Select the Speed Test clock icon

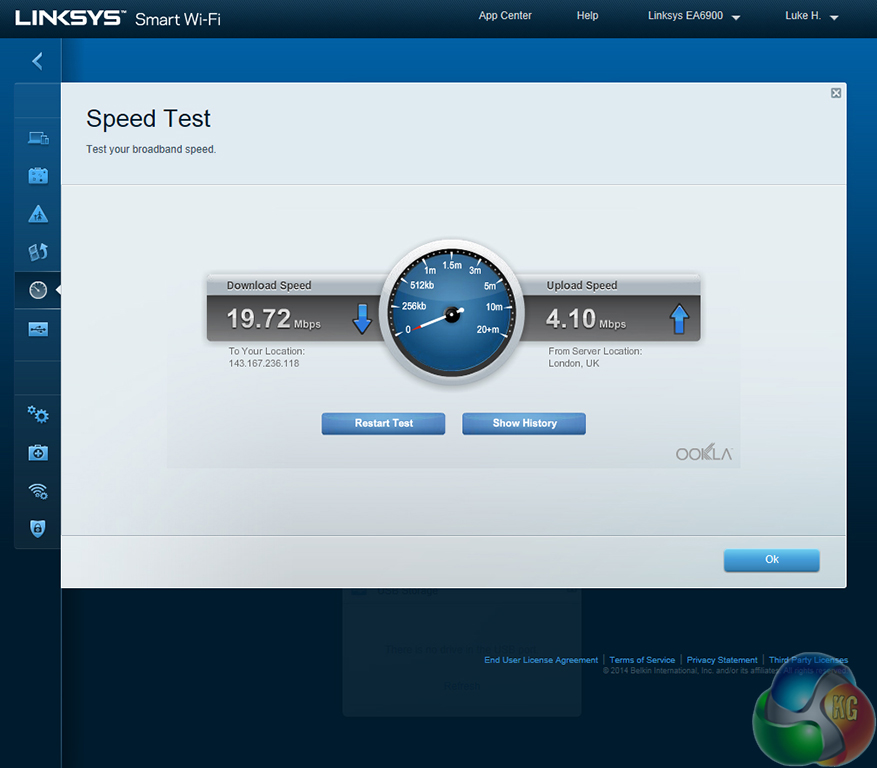[38, 290]
